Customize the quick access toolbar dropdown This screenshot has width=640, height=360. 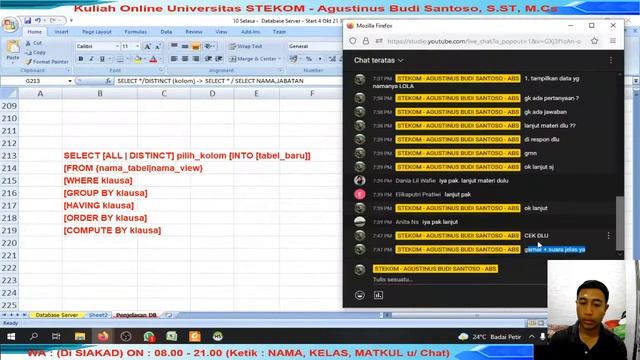[71, 20]
